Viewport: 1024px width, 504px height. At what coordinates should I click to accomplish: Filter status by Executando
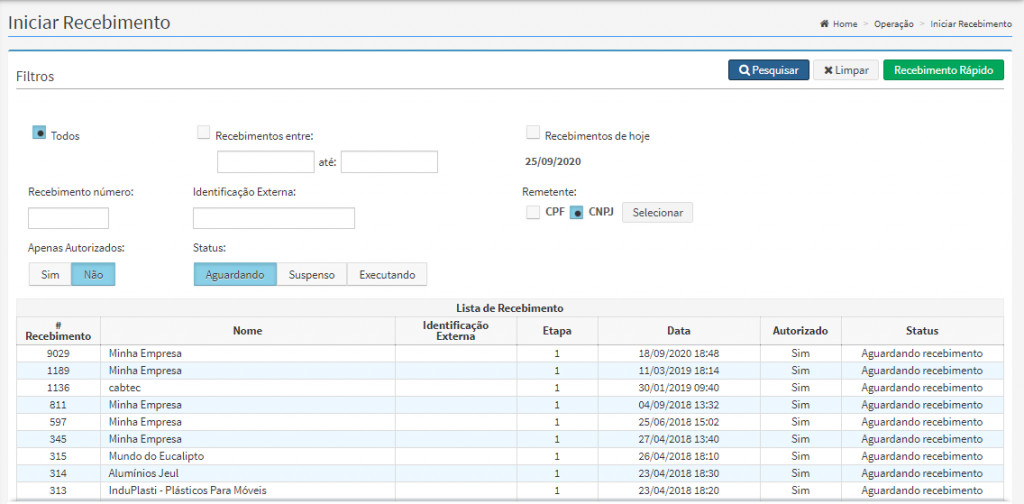pos(387,275)
